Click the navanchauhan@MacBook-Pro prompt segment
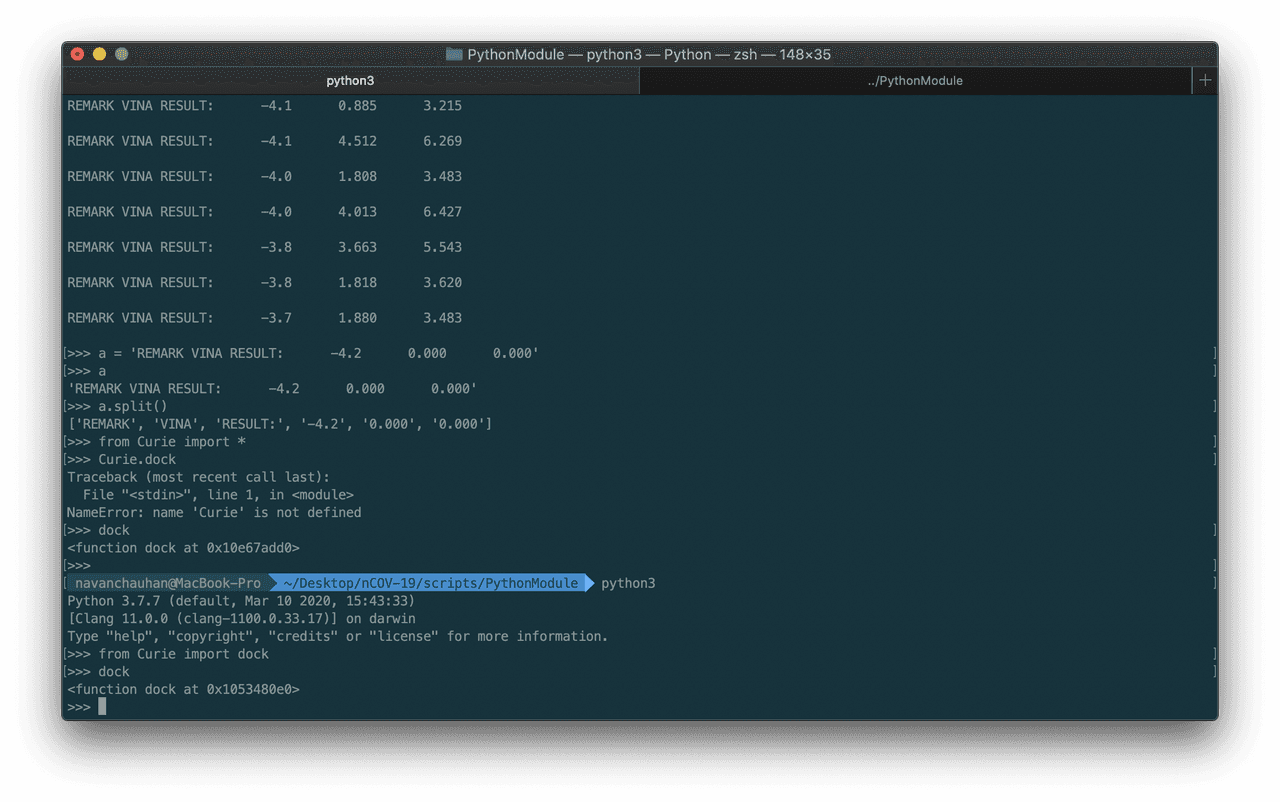 click(167, 583)
